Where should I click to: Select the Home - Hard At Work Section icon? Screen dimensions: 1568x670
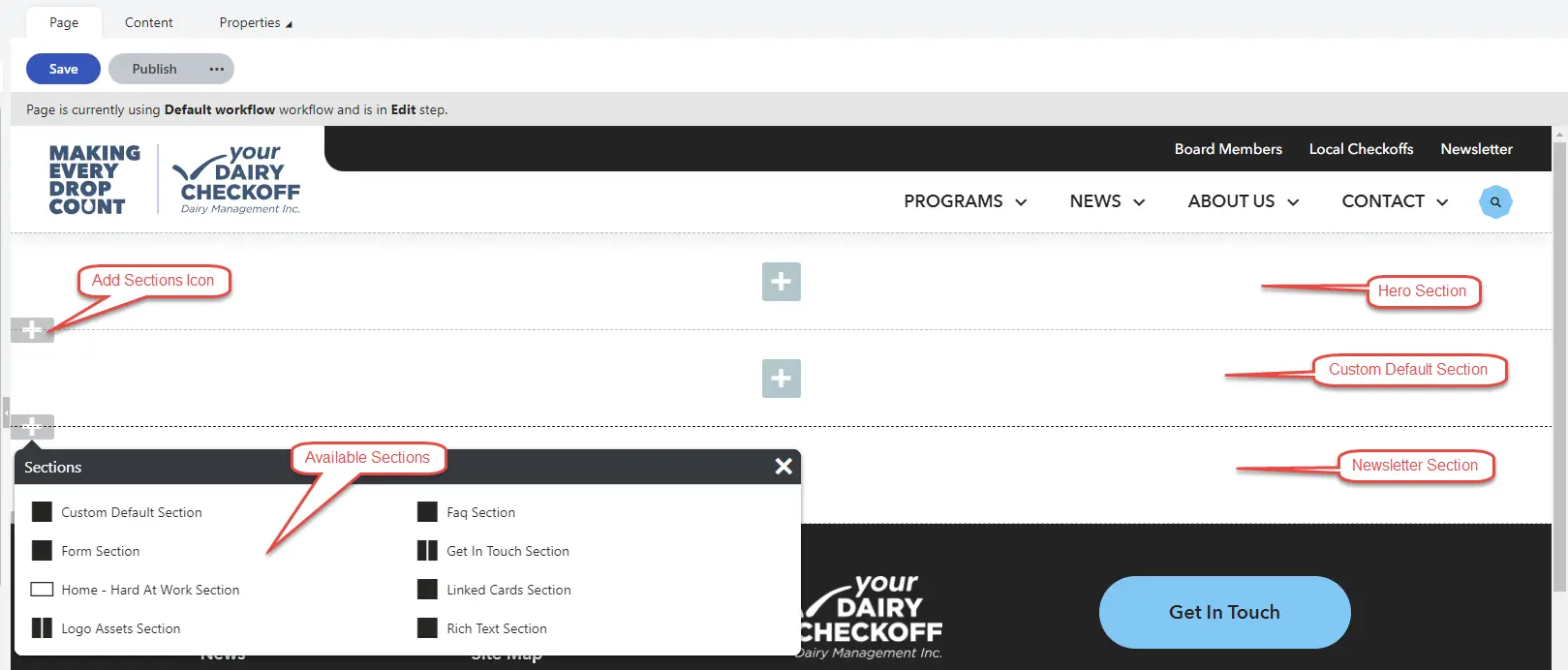42,590
